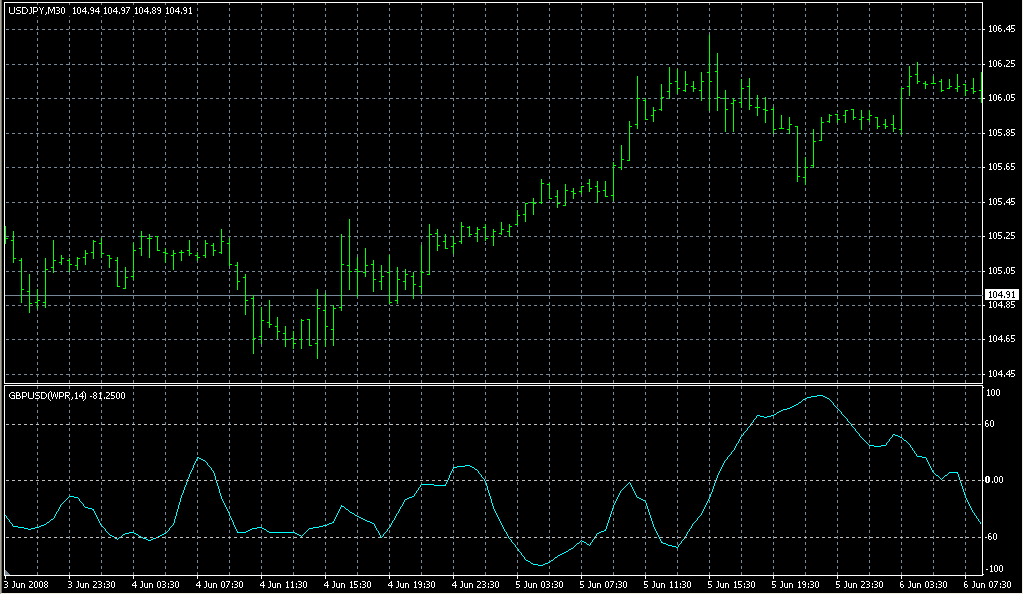Click the 105.25 price axis label
This screenshot has height=594, width=1024.
(x=1002, y=236)
